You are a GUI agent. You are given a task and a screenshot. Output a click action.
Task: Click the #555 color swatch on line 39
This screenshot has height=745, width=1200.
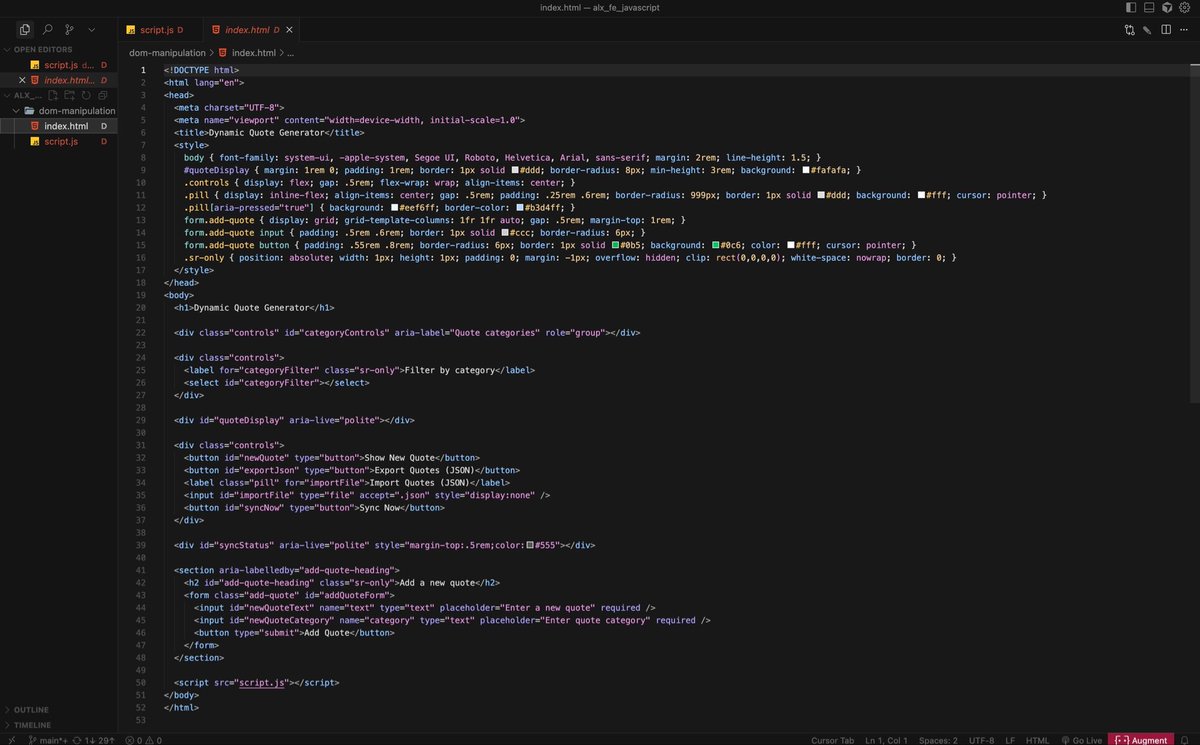(x=530, y=545)
